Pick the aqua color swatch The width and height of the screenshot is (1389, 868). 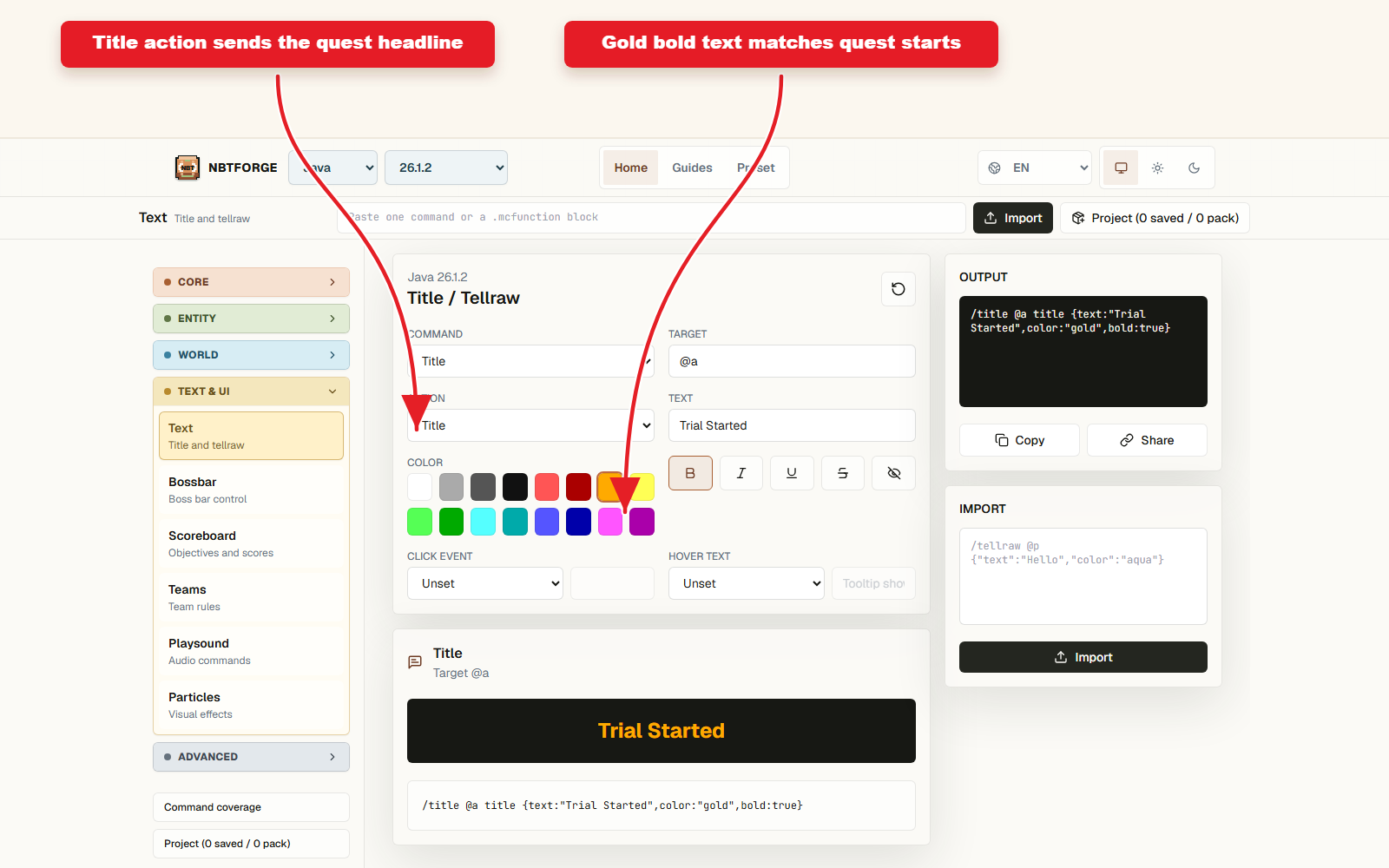coord(484,522)
